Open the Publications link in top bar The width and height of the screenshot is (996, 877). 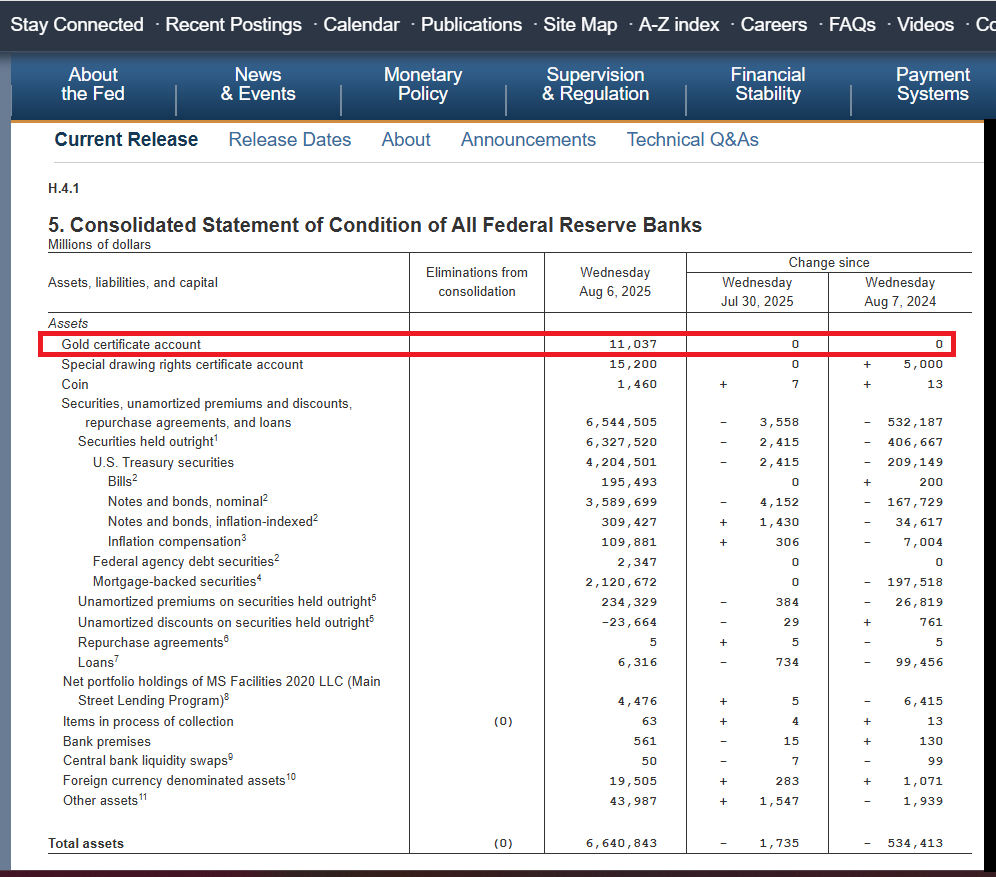pos(471,25)
